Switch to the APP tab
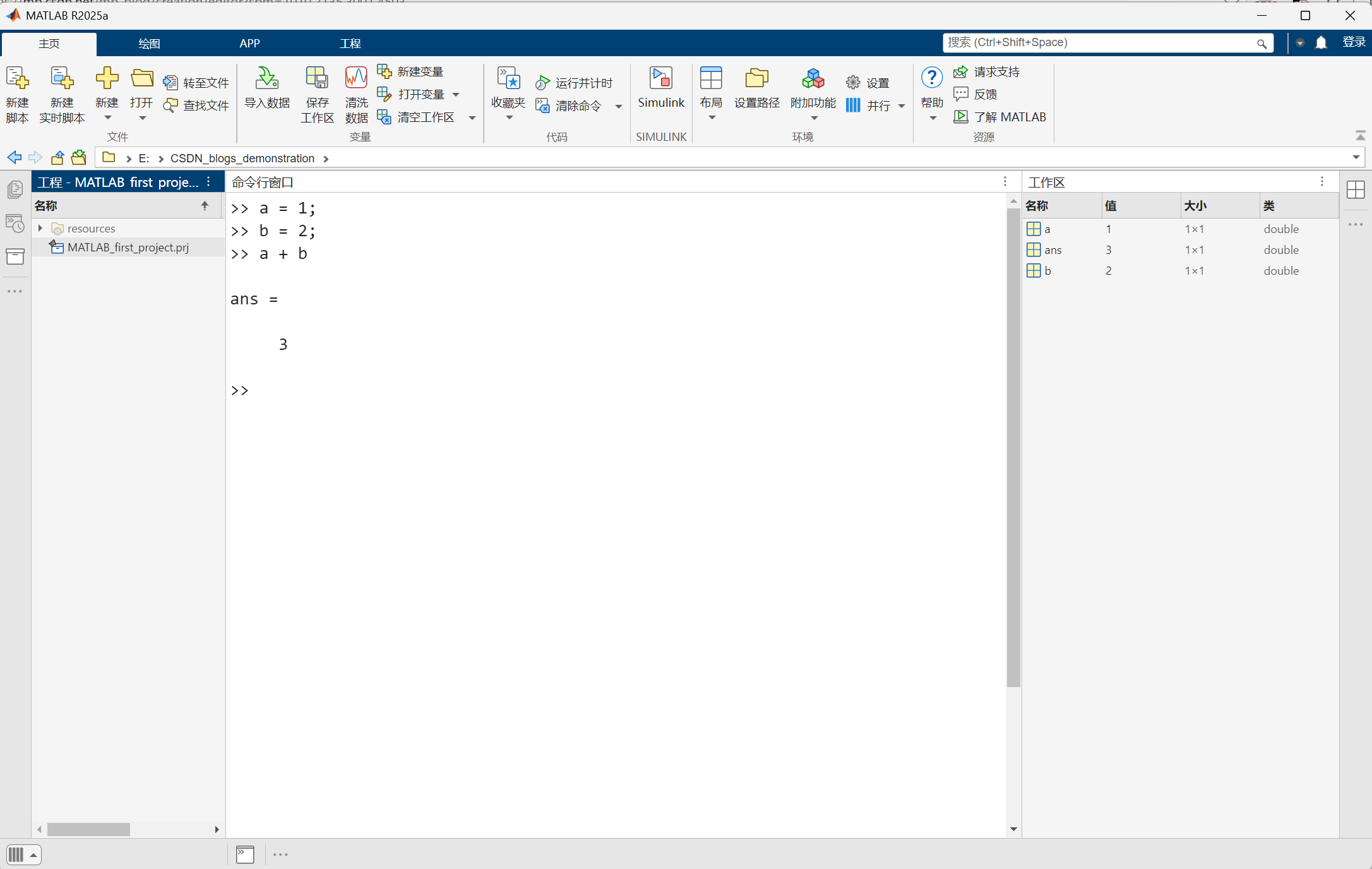The image size is (1372, 869). click(249, 44)
